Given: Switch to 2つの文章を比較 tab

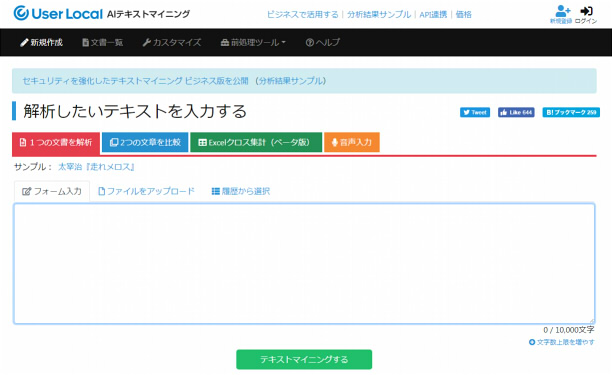Looking at the screenshot, I should click(x=145, y=142).
